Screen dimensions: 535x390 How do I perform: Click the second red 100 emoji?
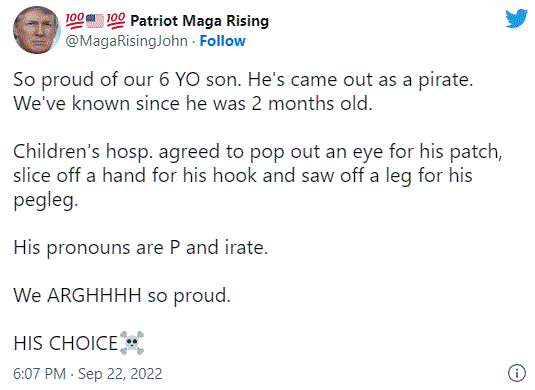[116, 21]
